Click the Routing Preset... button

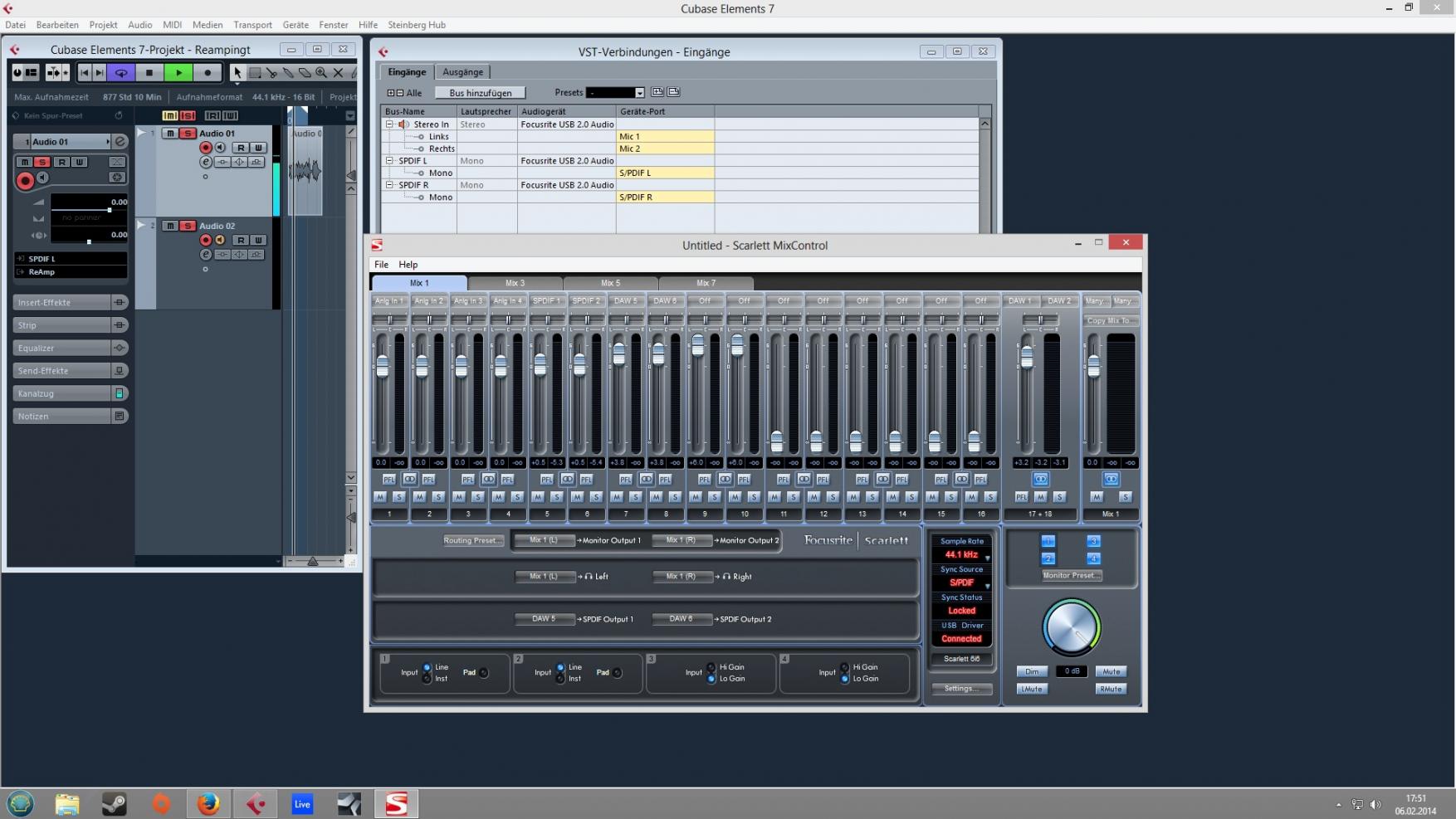coord(473,540)
